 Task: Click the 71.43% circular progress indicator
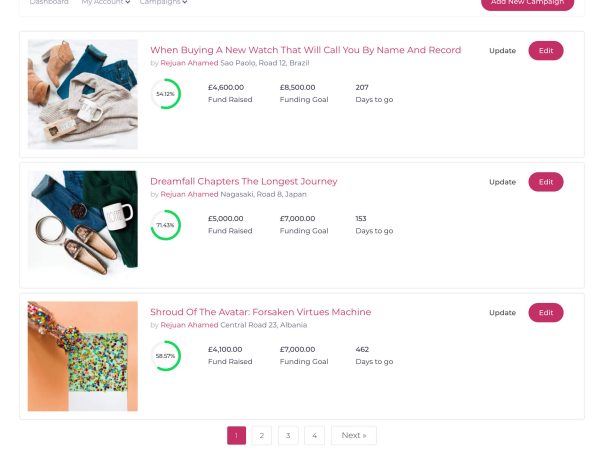click(166, 225)
